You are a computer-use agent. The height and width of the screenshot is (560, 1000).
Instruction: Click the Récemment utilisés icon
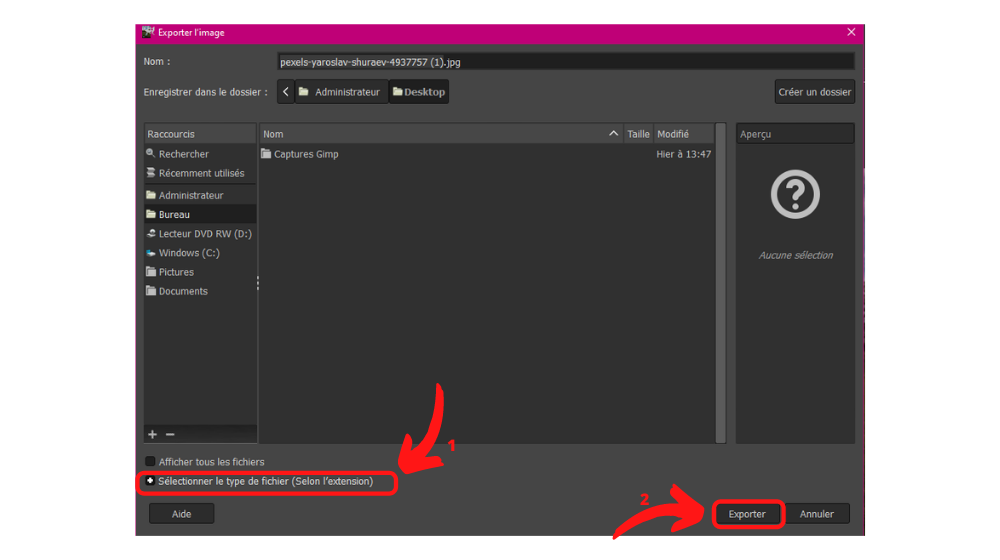click(x=151, y=173)
